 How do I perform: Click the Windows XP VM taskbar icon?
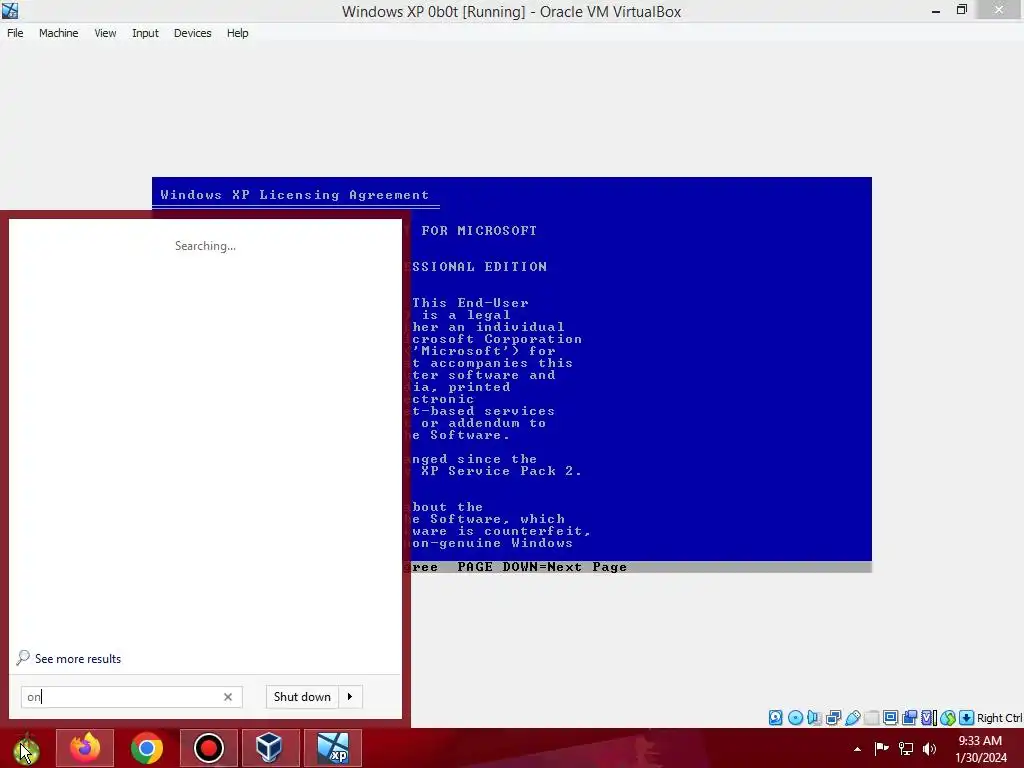pos(332,748)
